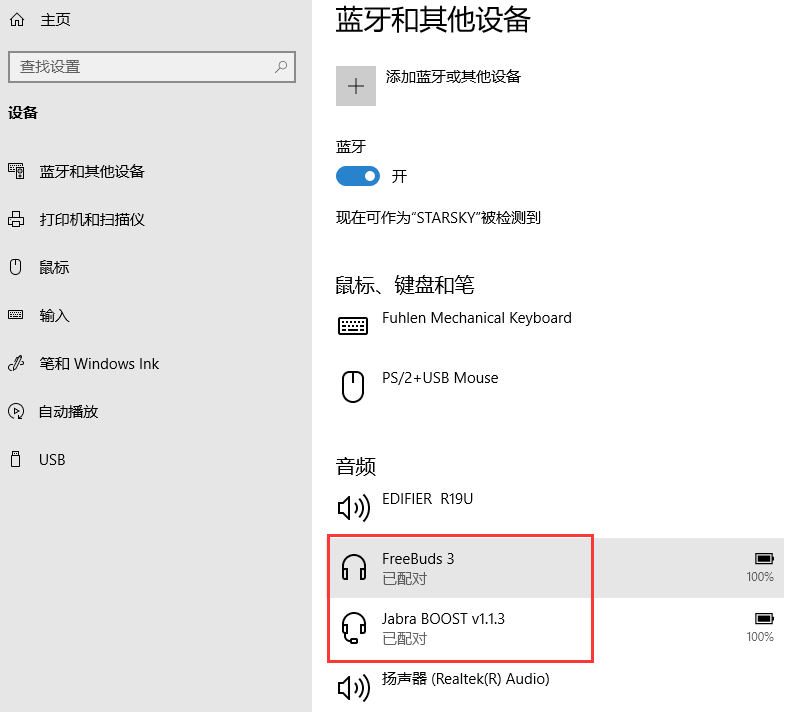Select 蓝牙和其他设备 sidebar item

coord(92,171)
